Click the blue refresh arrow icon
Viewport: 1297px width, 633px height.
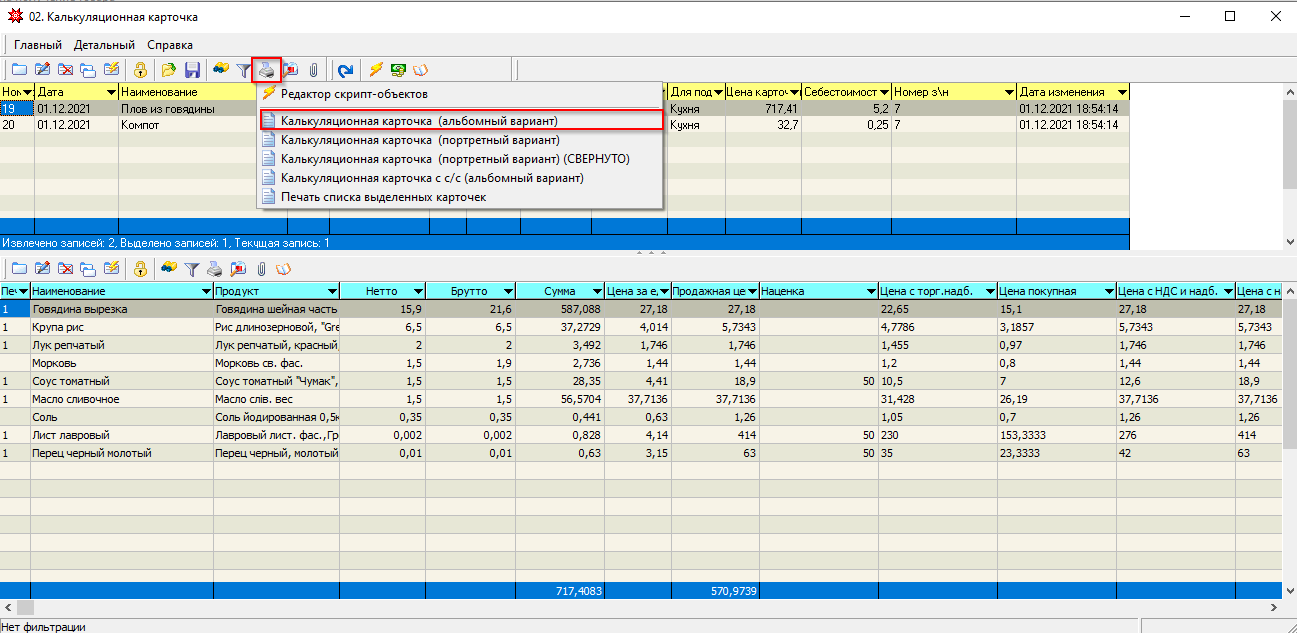coord(345,70)
